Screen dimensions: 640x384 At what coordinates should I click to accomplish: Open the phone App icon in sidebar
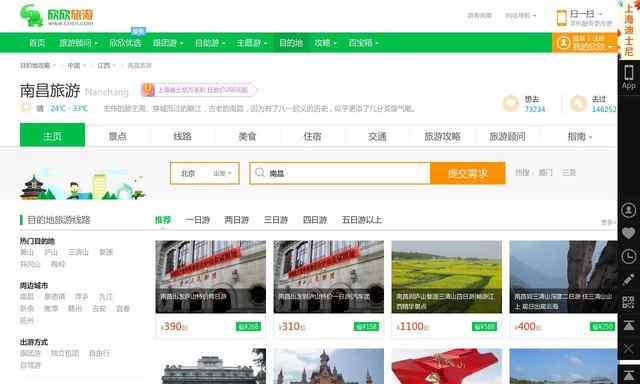coord(629,77)
